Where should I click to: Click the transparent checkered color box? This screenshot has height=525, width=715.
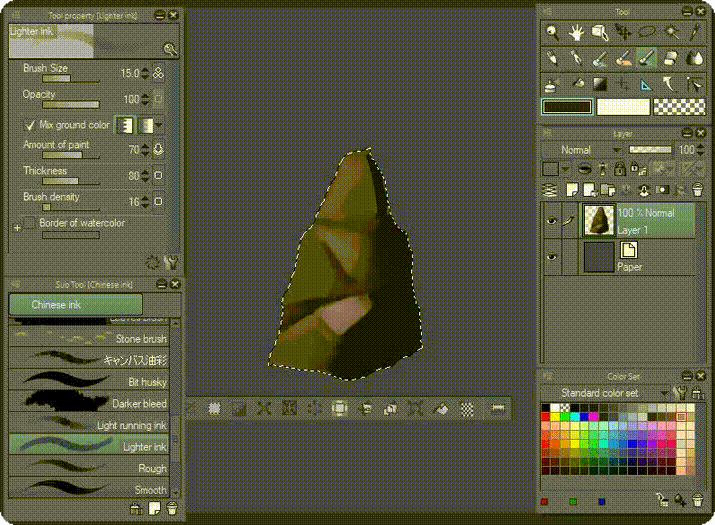[680, 107]
